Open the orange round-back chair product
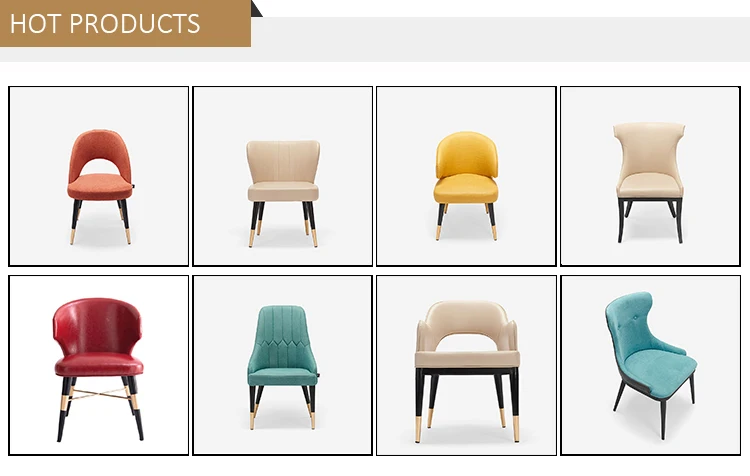750x476 pixels. click(99, 176)
